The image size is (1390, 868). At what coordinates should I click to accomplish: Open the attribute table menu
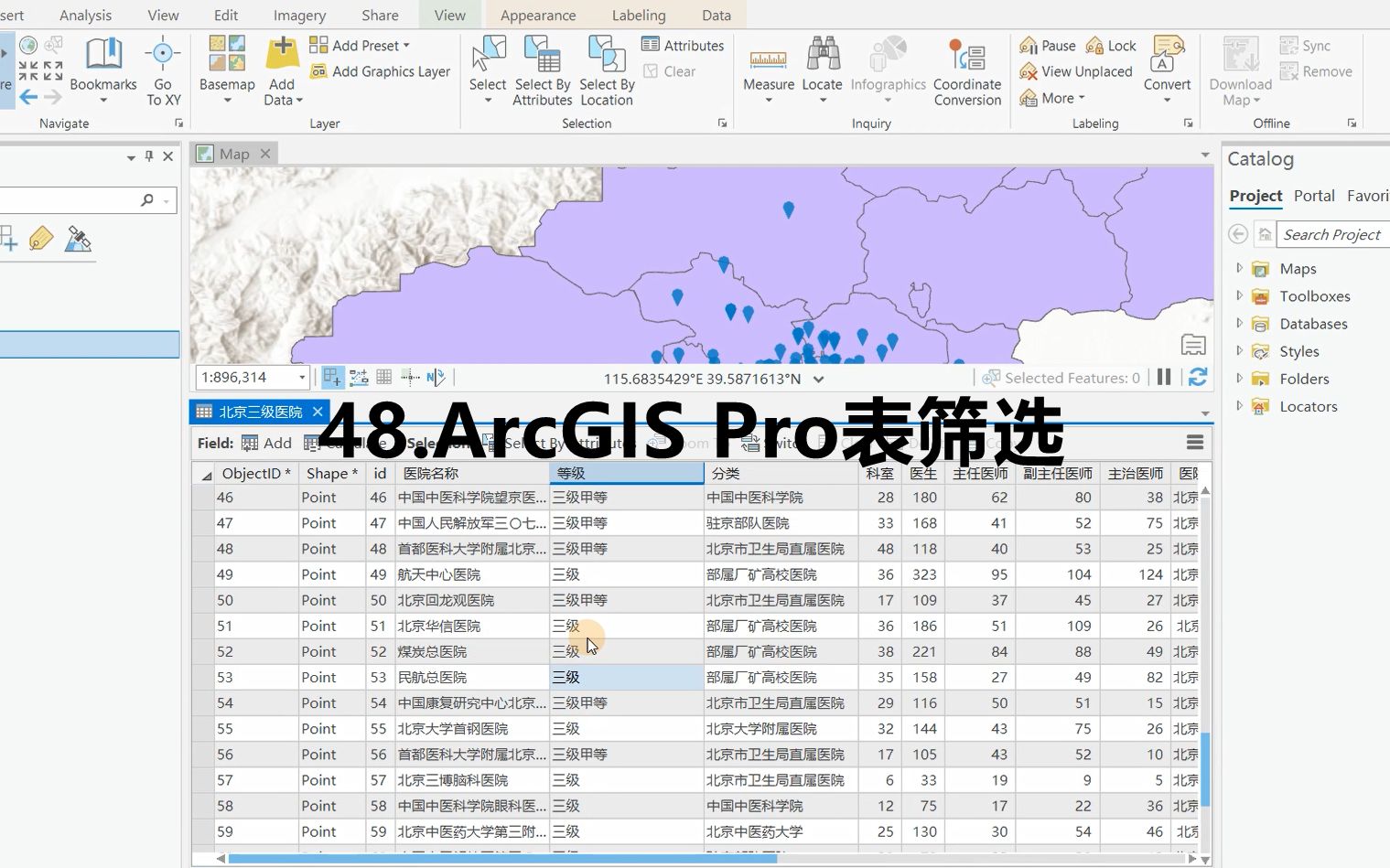coord(1194,443)
